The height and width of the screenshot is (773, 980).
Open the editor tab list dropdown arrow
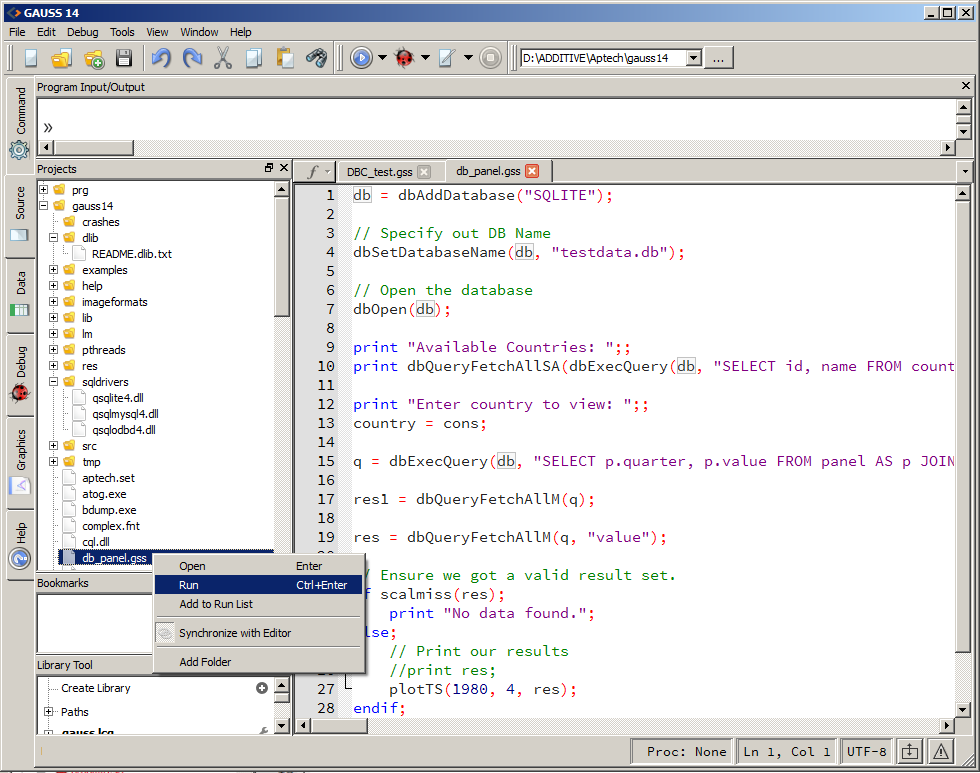[x=965, y=171]
